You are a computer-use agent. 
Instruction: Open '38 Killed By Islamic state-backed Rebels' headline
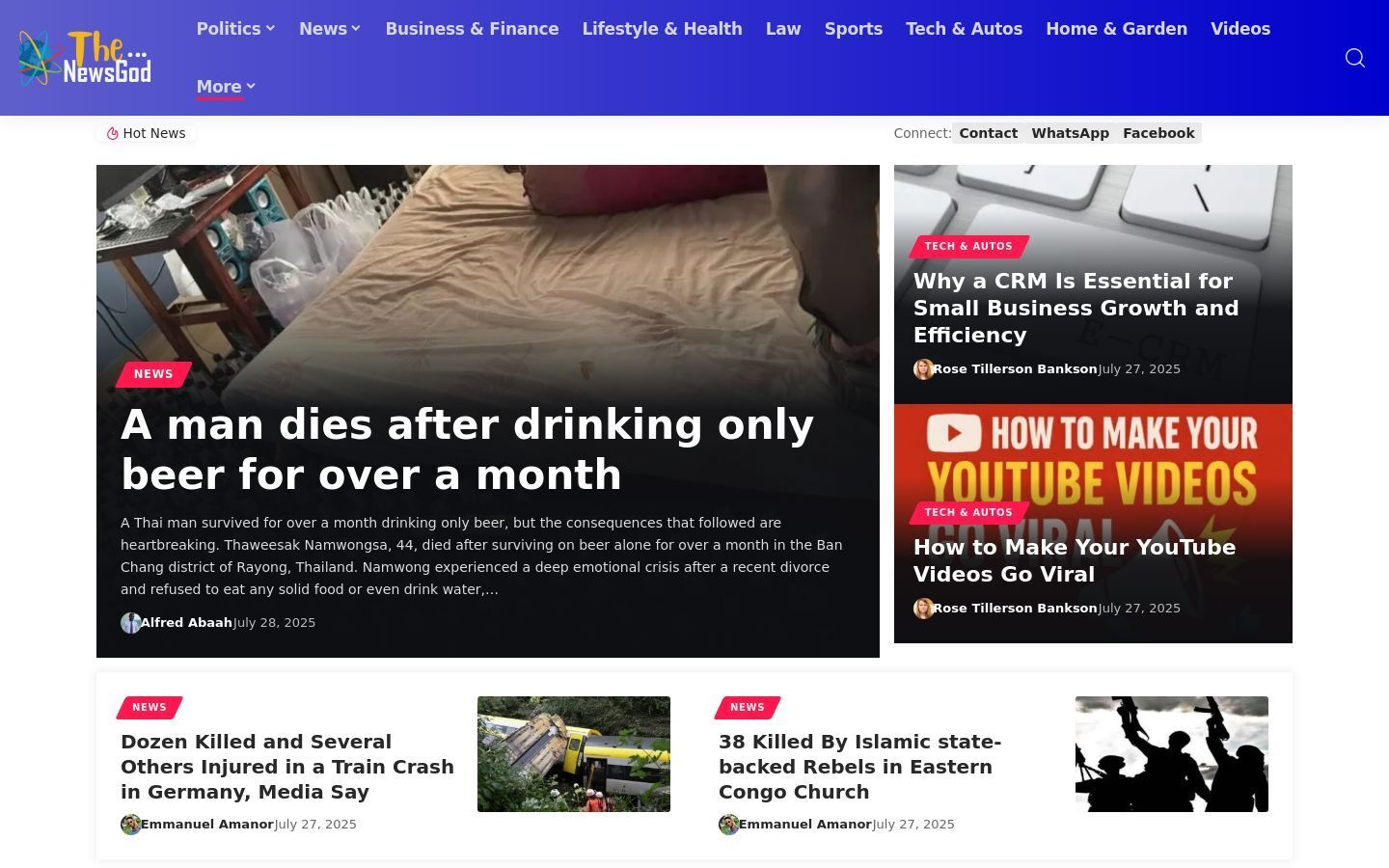pyautogui.click(x=860, y=767)
